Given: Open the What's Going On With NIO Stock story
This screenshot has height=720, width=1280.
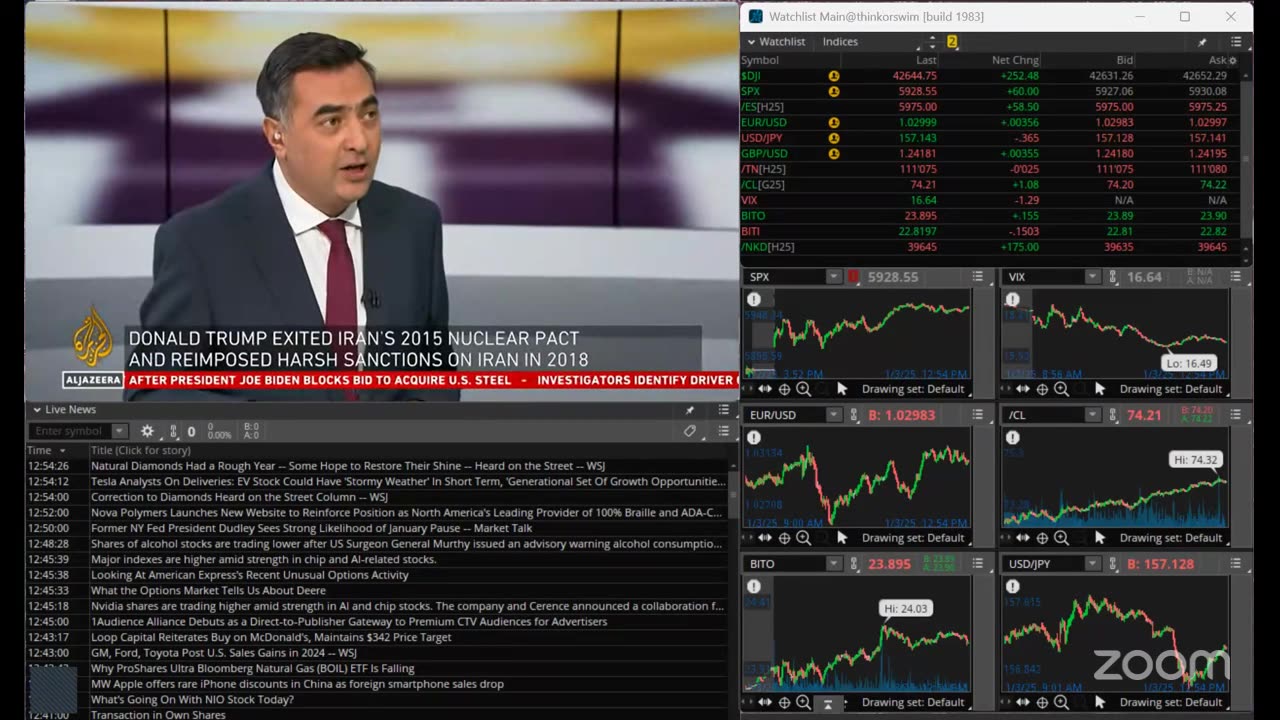Looking at the screenshot, I should tap(192, 700).
